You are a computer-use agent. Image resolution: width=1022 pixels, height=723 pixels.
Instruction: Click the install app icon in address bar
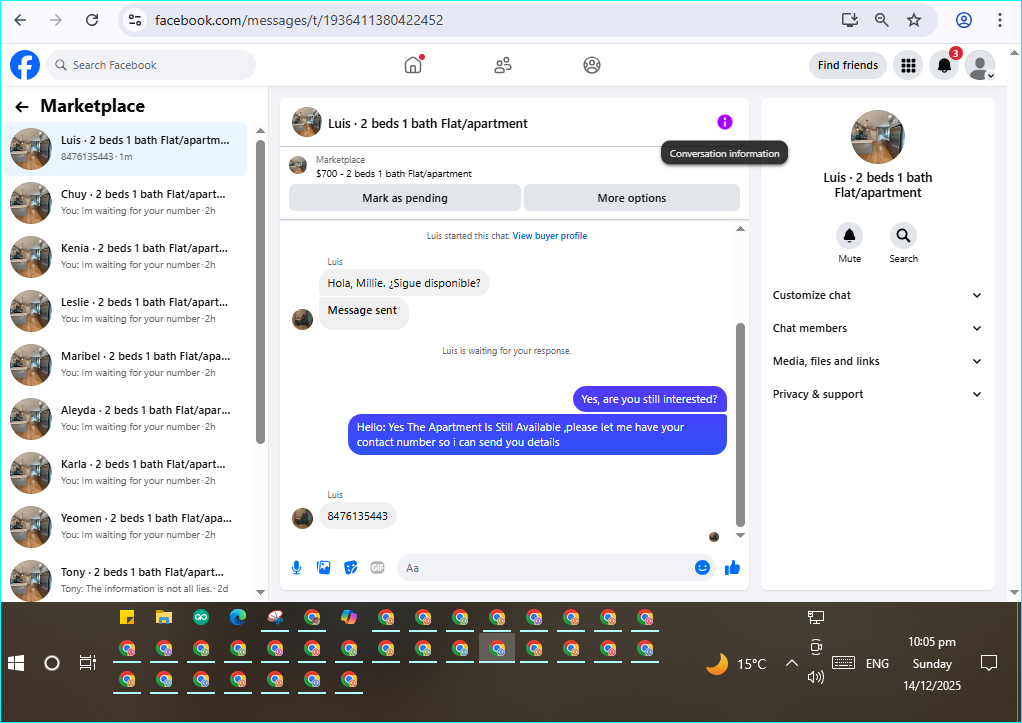click(x=849, y=20)
